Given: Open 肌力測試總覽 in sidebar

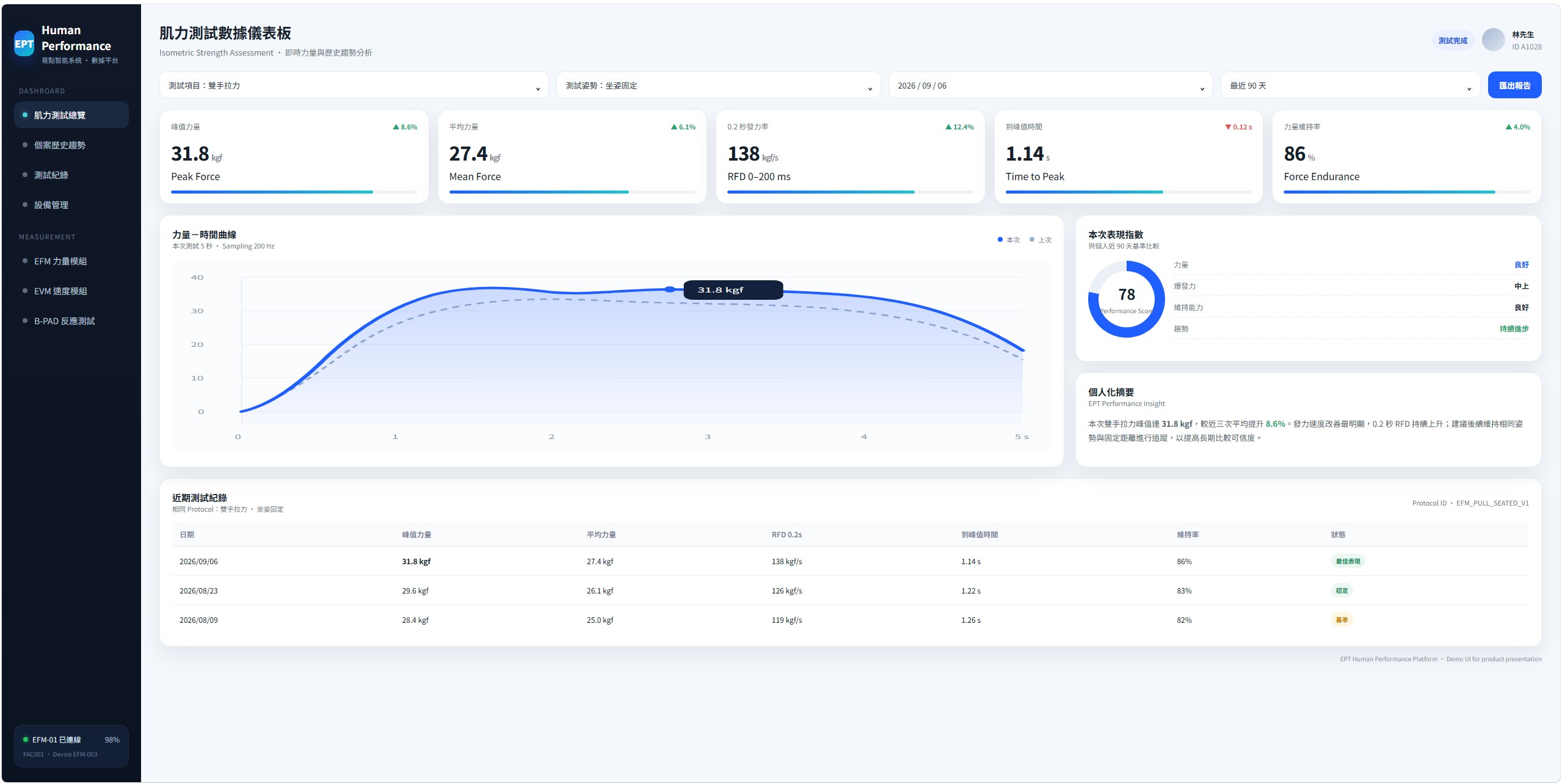Looking at the screenshot, I should 71,115.
